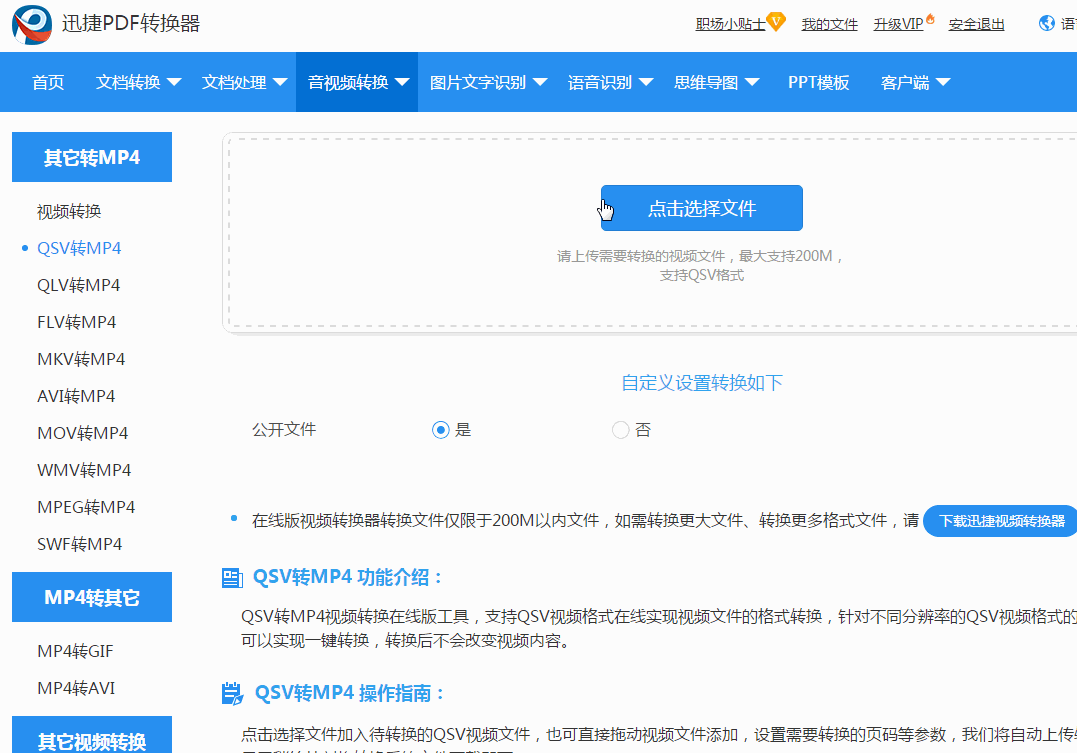The width and height of the screenshot is (1077, 753).
Task: Click the globe language icon
Action: tap(1046, 23)
